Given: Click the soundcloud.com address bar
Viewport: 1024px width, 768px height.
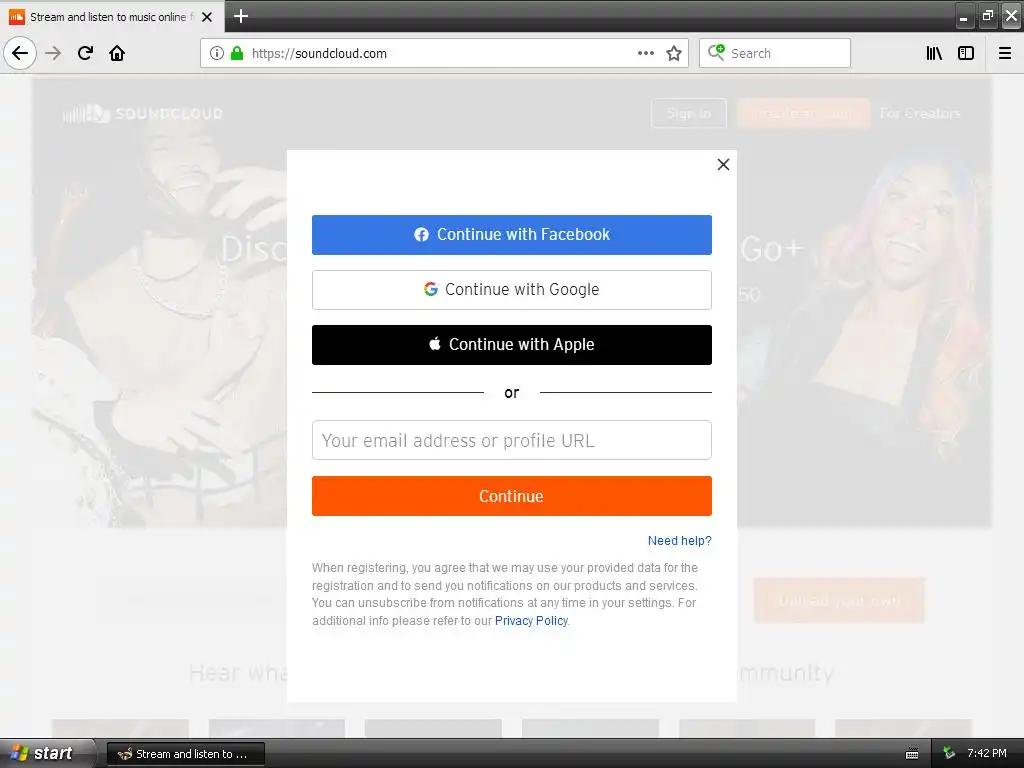Looking at the screenshot, I should [x=444, y=53].
